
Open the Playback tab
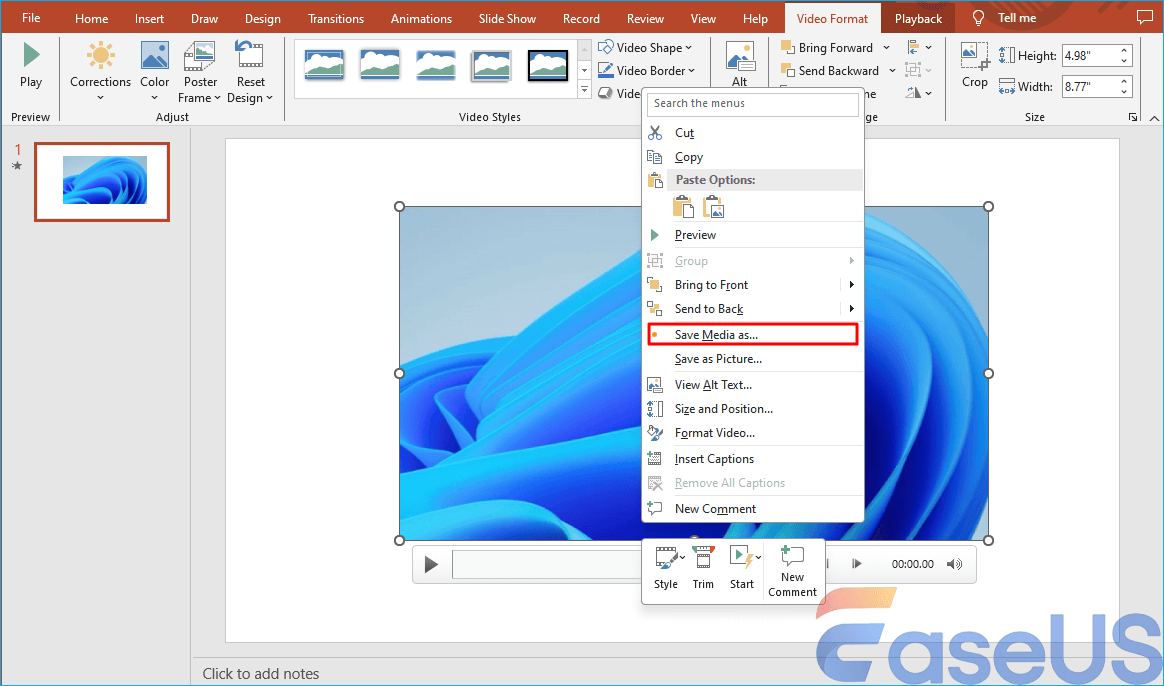click(x=918, y=19)
